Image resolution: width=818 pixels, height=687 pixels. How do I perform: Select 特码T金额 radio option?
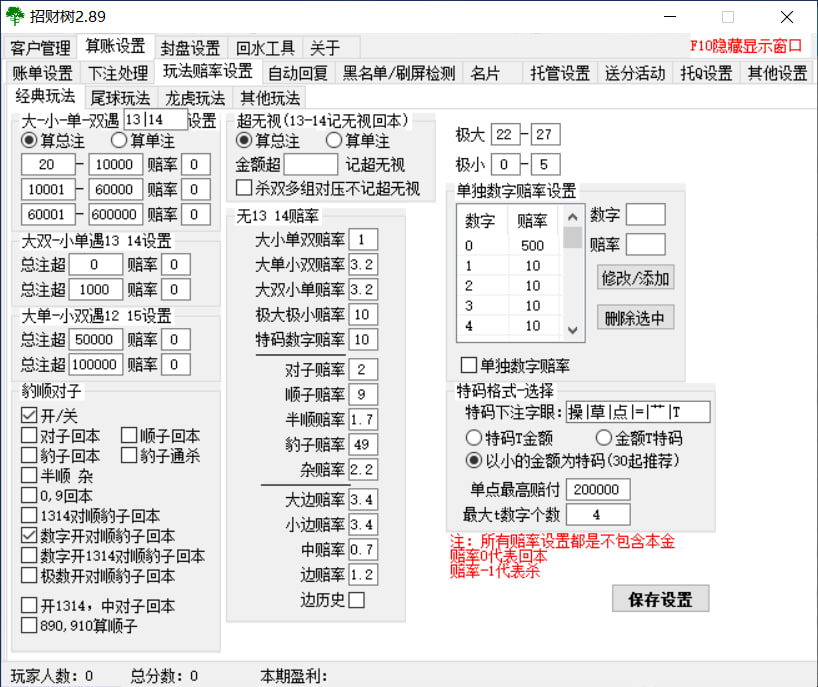[x=473, y=437]
